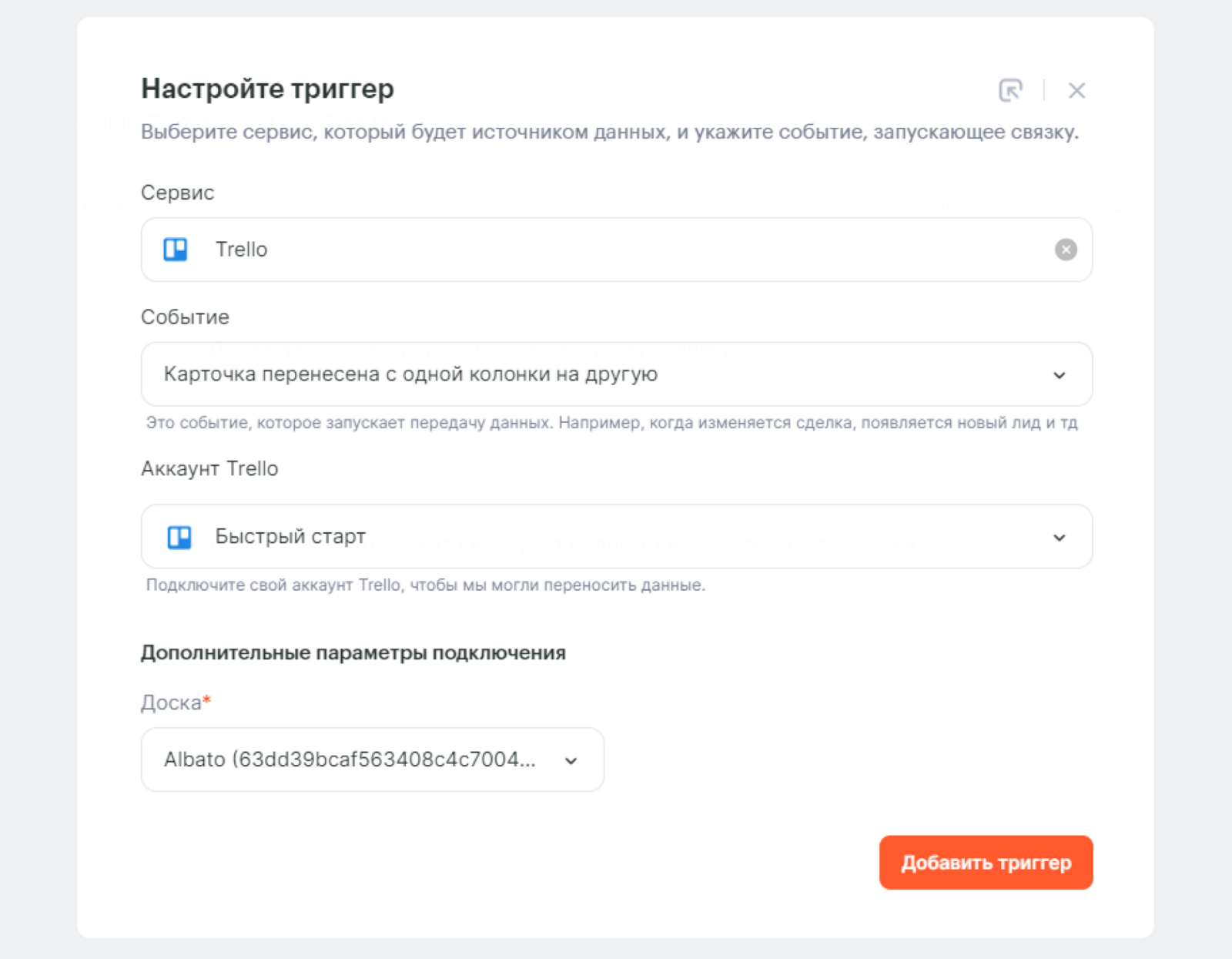Image resolution: width=1232 pixels, height=959 pixels.
Task: Click the Настройте триггер heading
Action: click(267, 89)
